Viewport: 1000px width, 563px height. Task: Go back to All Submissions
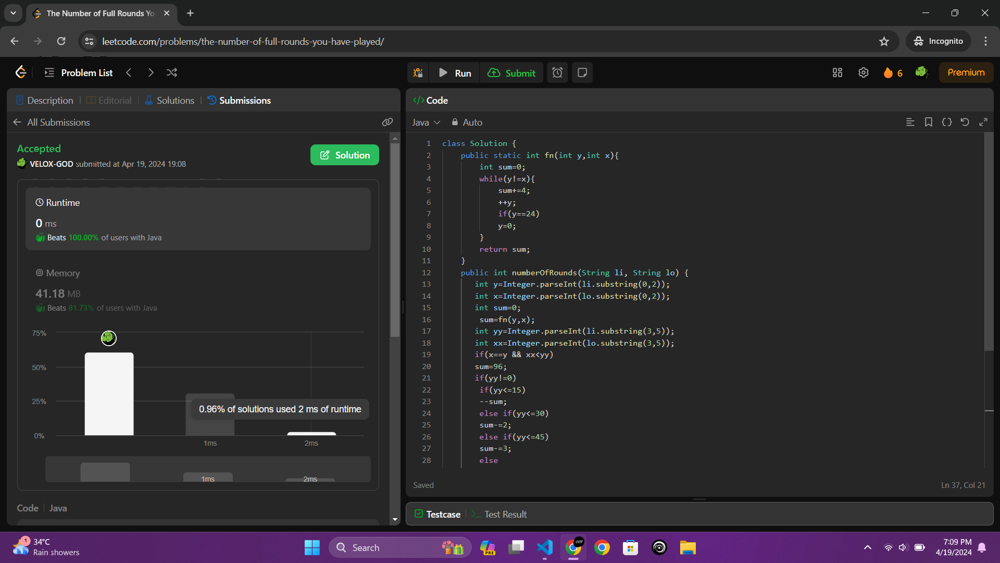click(52, 122)
